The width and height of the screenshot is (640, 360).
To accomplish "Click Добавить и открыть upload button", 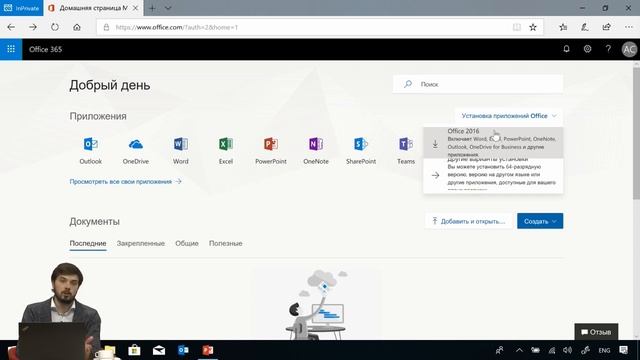I will [469, 221].
